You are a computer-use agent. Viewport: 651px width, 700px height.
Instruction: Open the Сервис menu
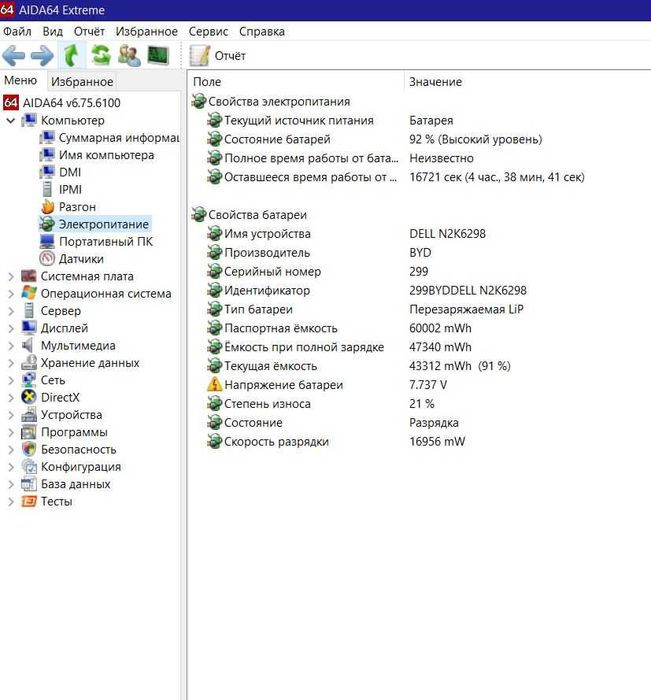[x=208, y=32]
